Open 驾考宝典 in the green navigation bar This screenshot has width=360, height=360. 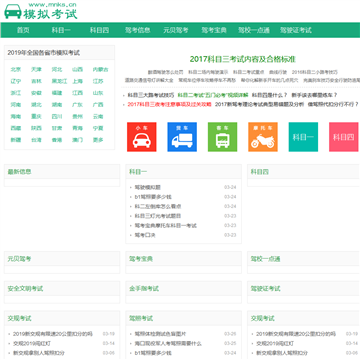[x=214, y=30]
